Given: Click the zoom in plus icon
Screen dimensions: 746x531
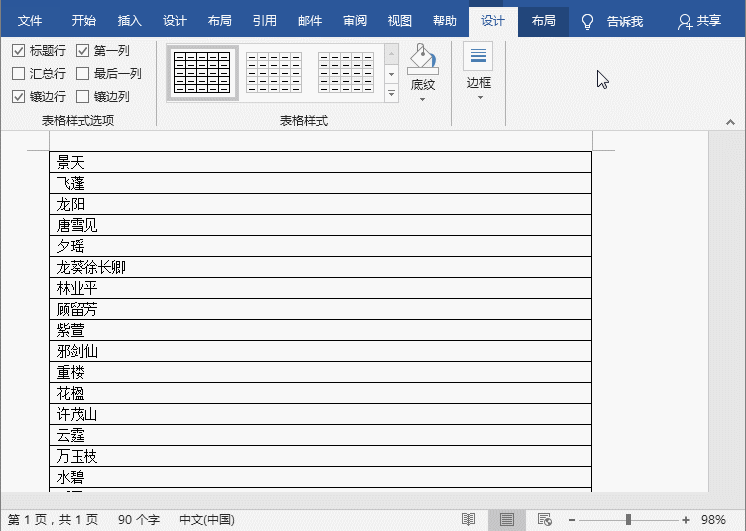Looking at the screenshot, I should click(x=686, y=520).
